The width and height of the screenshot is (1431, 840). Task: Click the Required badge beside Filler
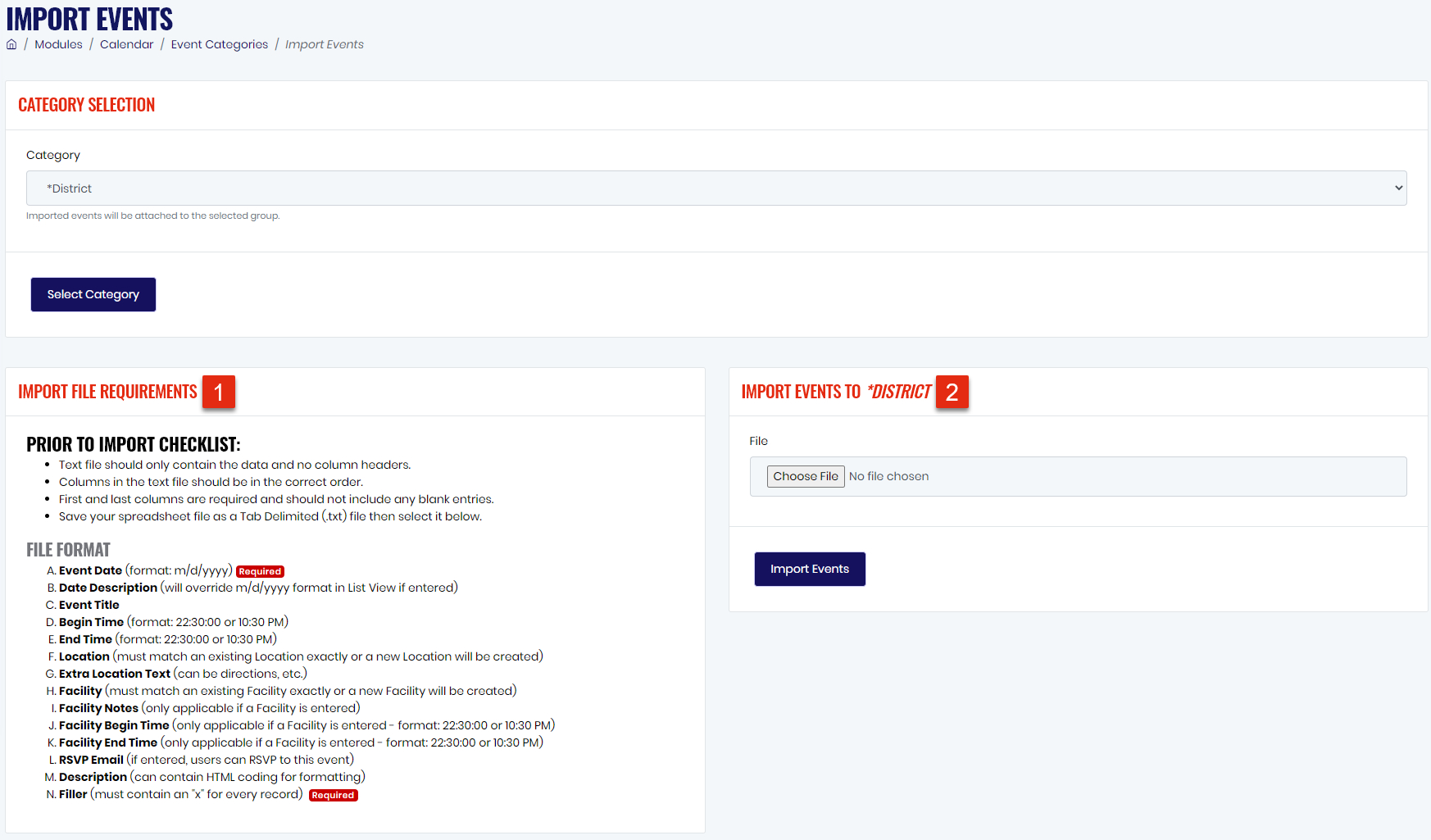(333, 795)
